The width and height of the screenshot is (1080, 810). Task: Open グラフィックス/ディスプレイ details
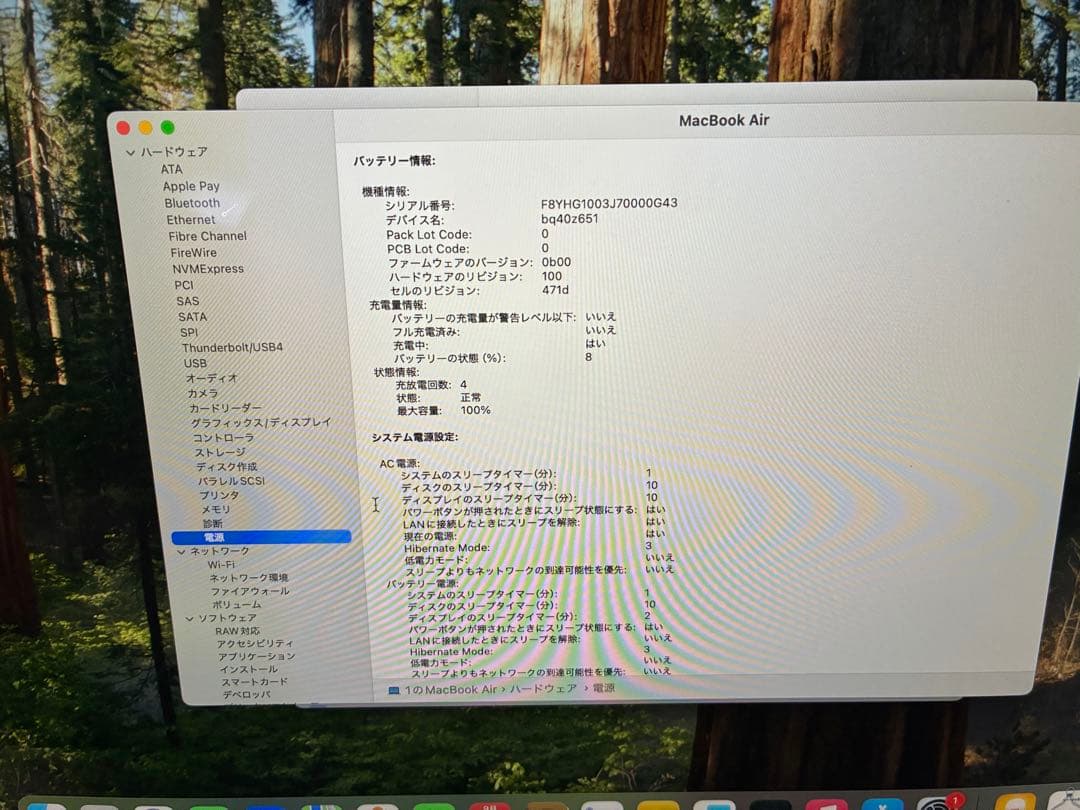[x=256, y=423]
